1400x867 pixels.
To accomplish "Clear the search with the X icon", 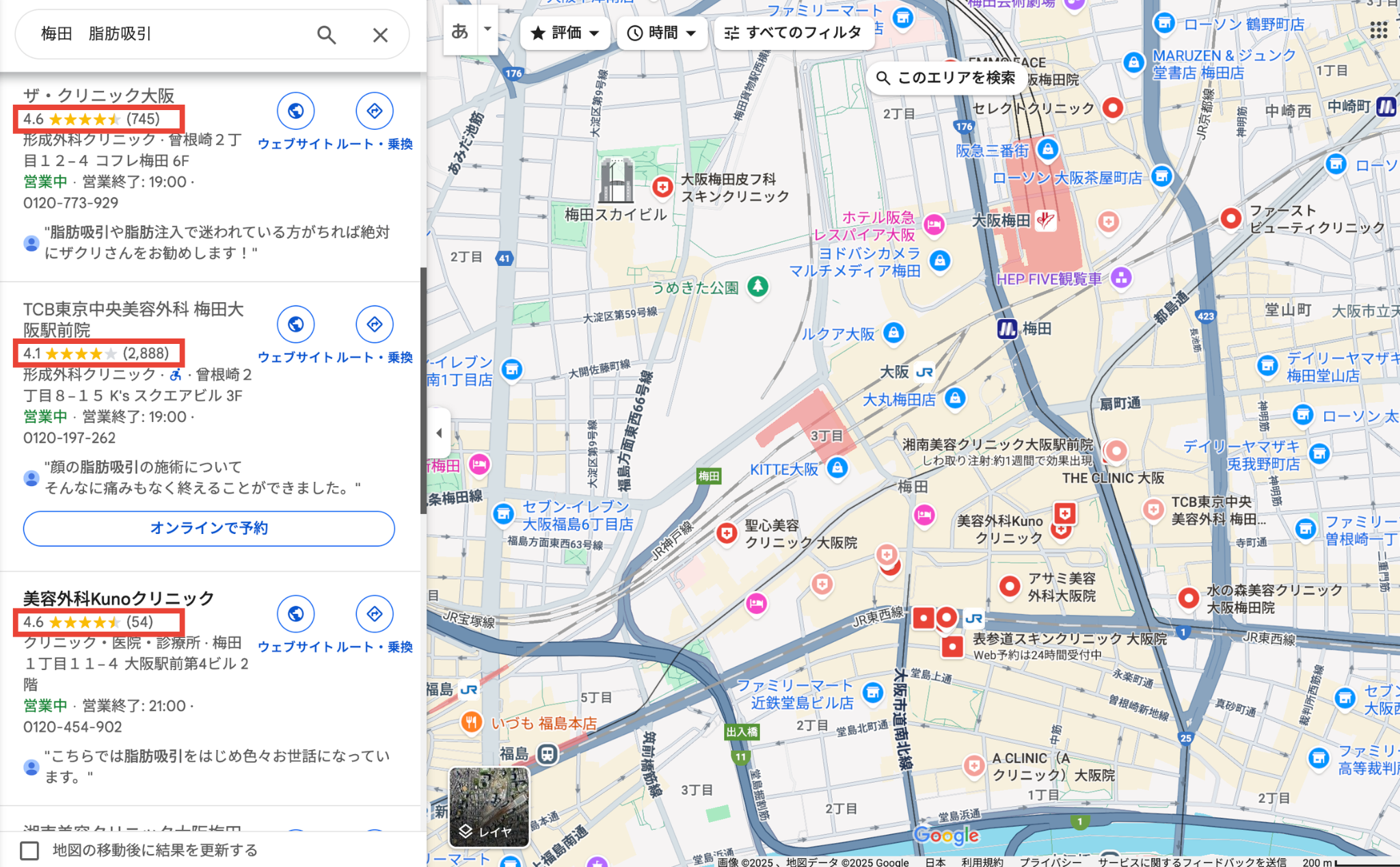I will 380,34.
